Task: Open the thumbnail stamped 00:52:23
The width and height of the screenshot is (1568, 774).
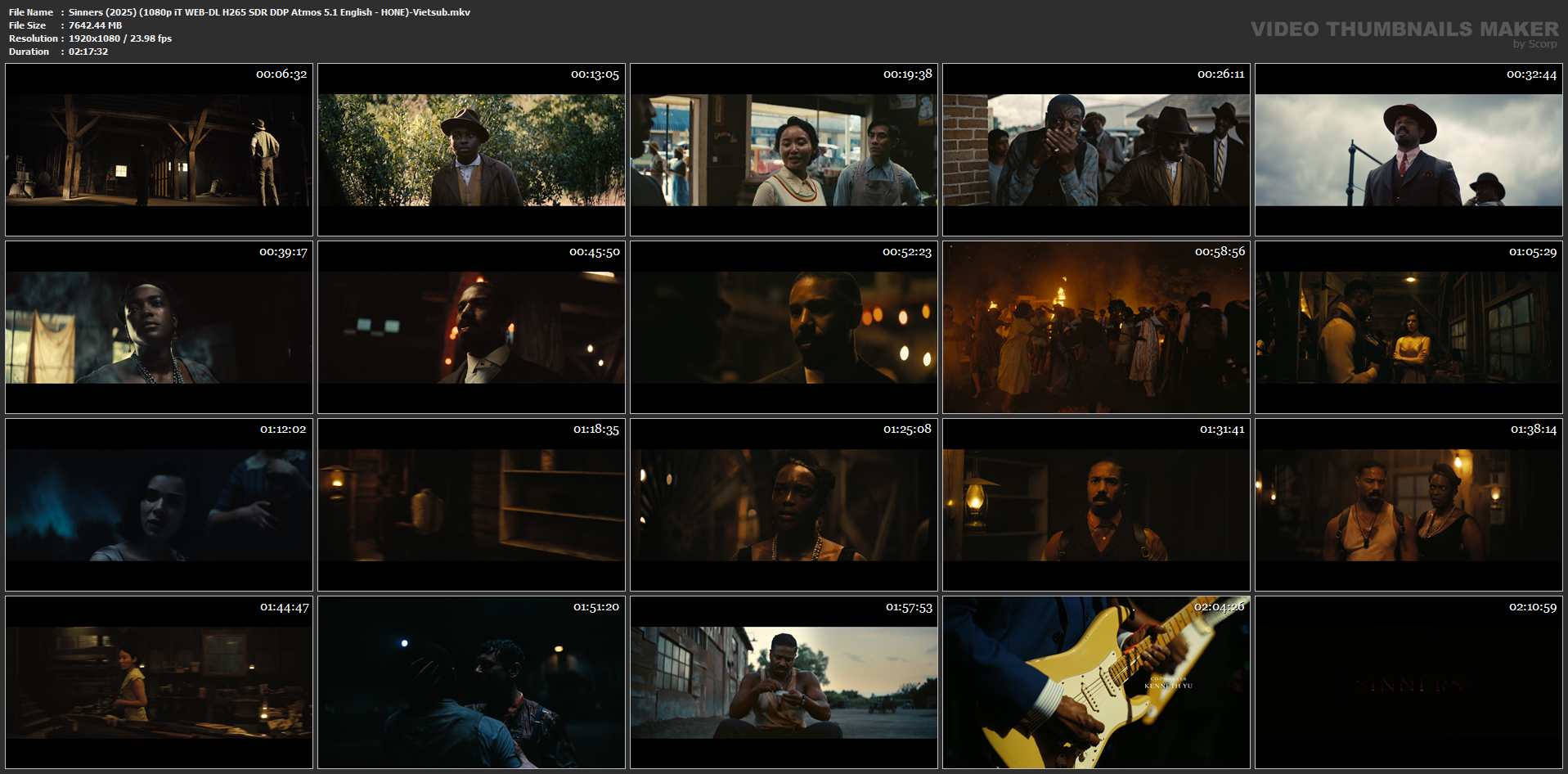Action: tap(784, 327)
